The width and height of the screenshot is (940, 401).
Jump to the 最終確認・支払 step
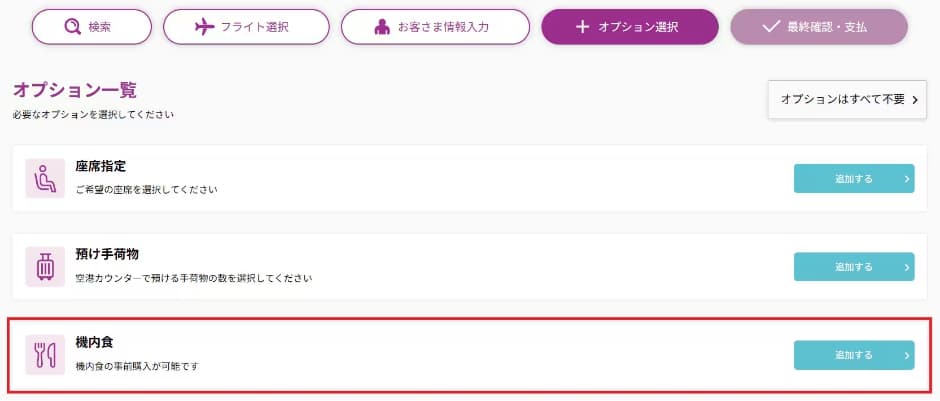pos(818,27)
